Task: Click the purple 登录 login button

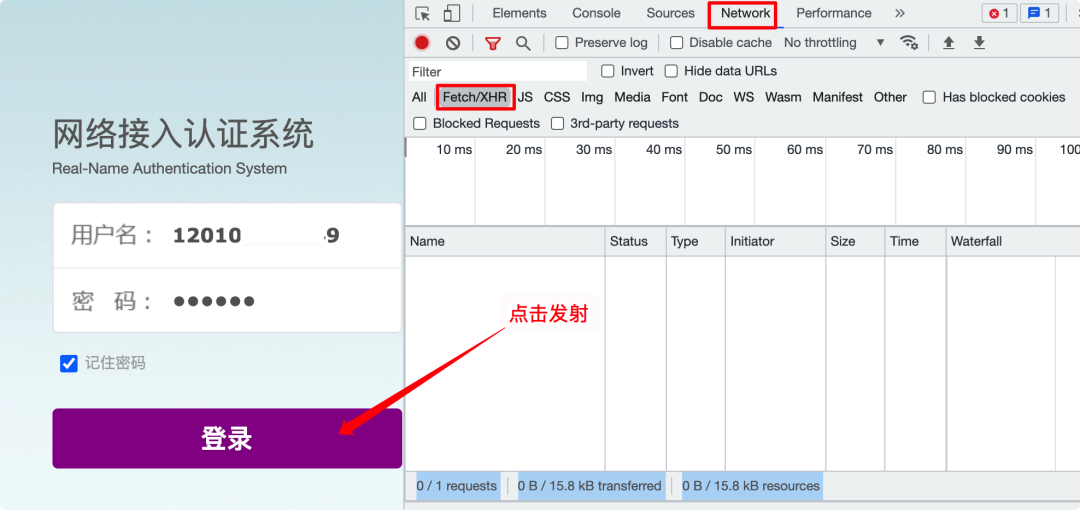Action: [x=227, y=438]
